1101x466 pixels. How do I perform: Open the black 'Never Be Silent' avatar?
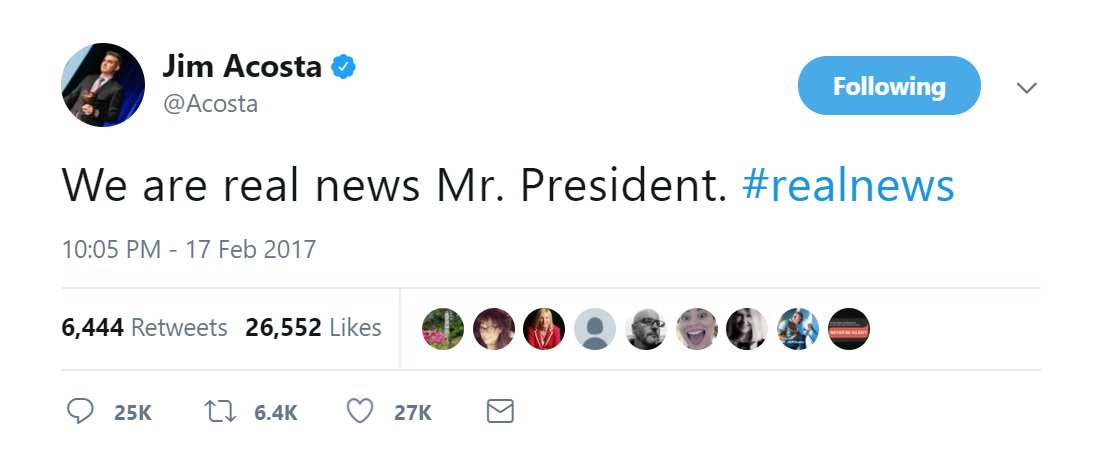tap(849, 328)
